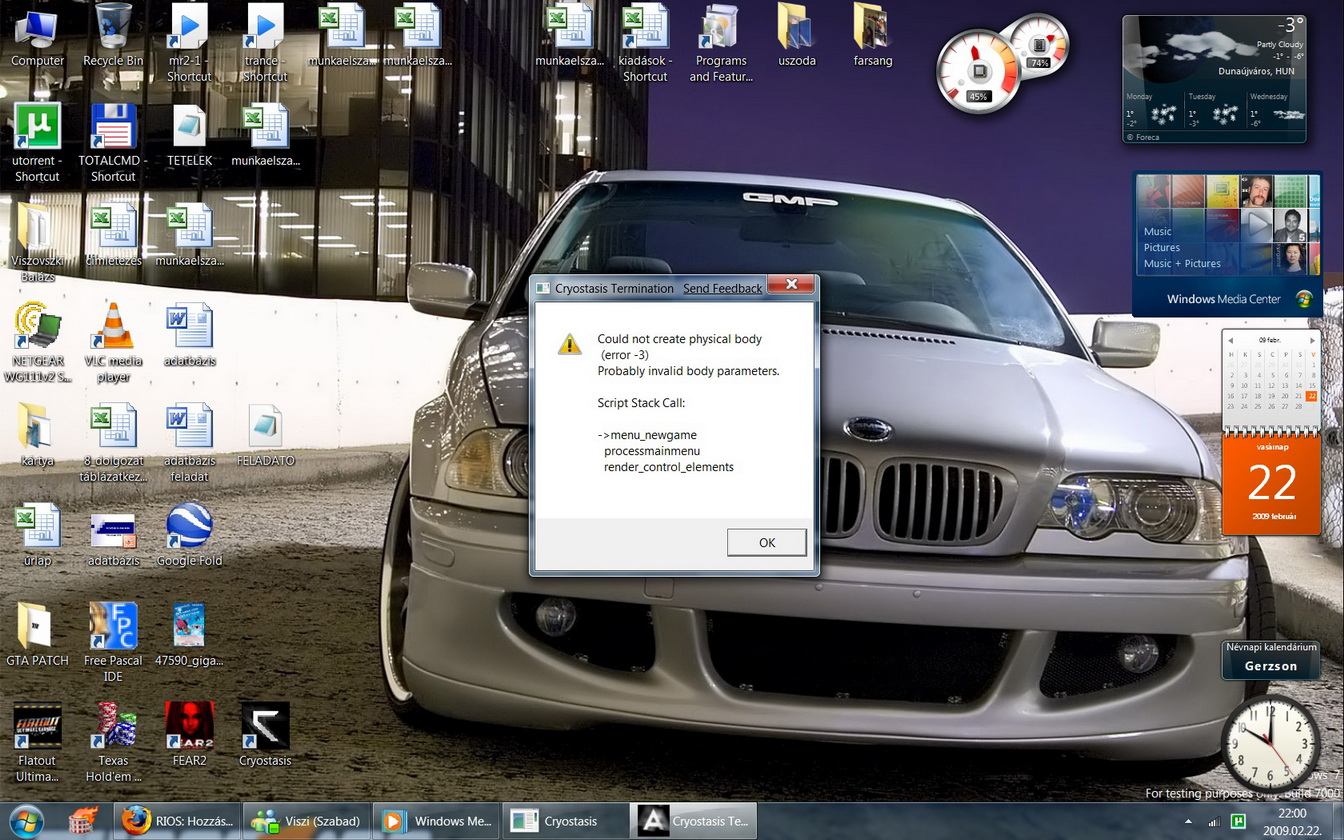Select the űrlap spreadsheet icon
The height and width of the screenshot is (840, 1344).
(x=37, y=536)
